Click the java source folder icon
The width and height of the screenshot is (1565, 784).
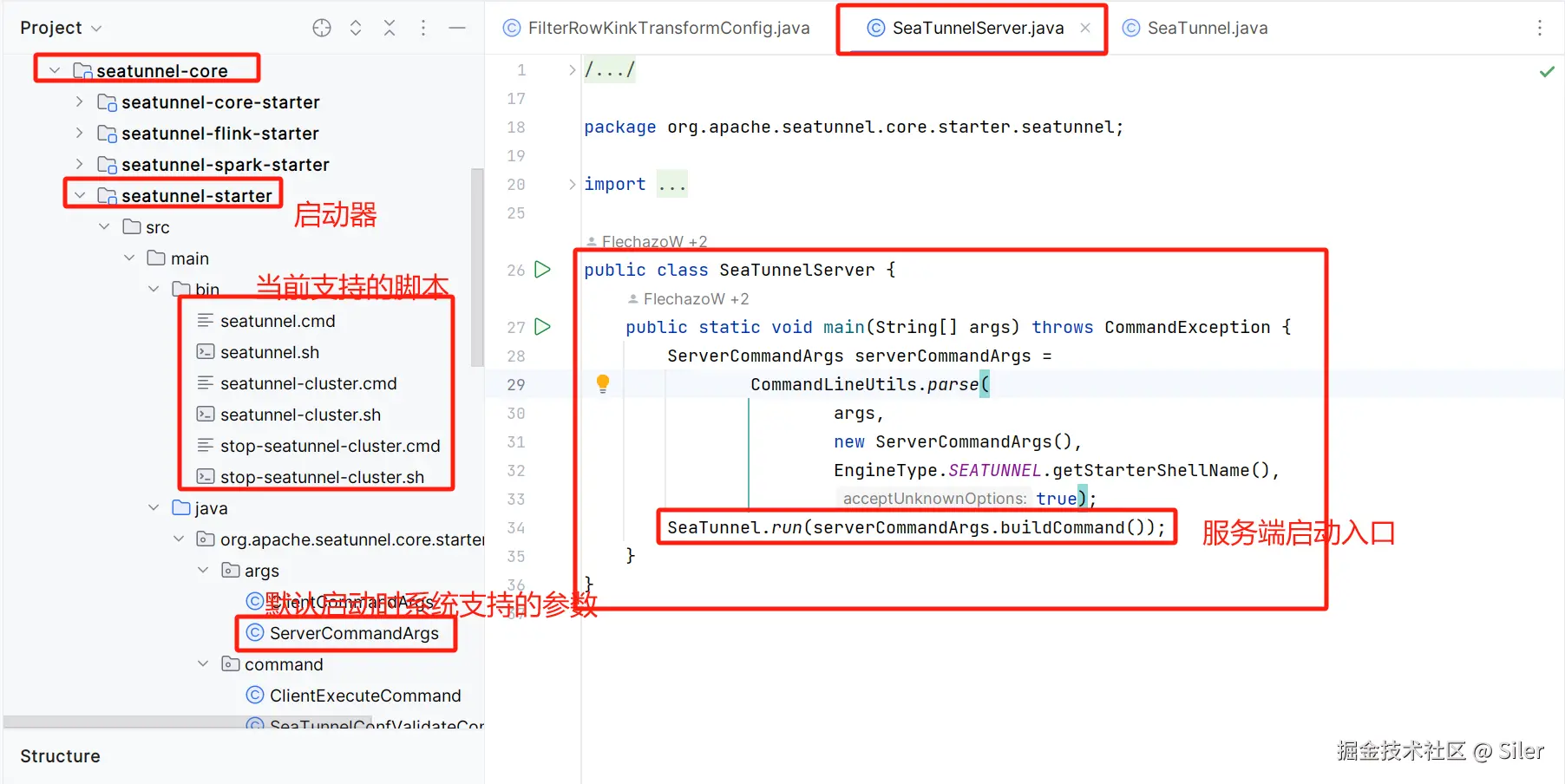[x=181, y=508]
